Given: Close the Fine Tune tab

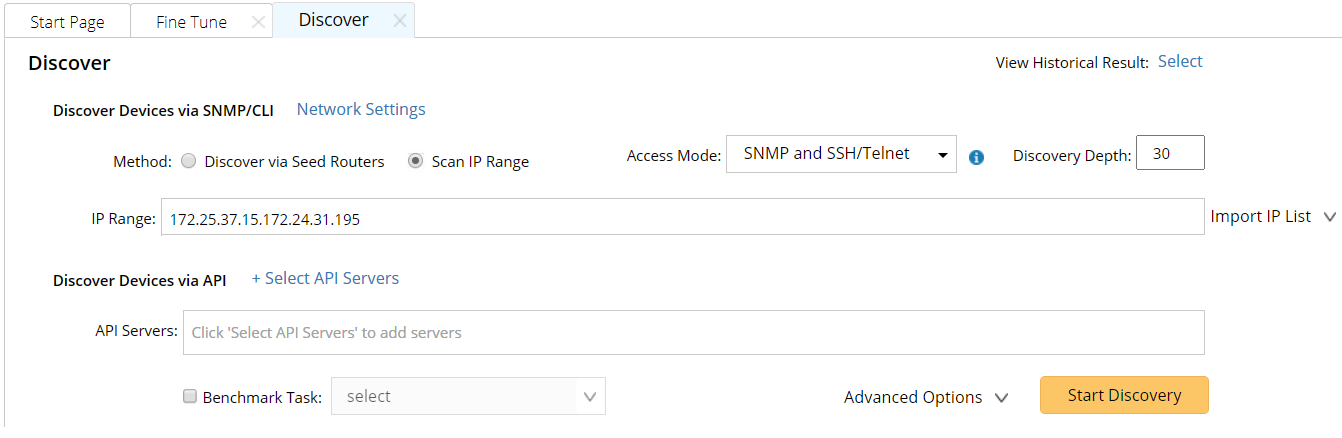Looking at the screenshot, I should 258,22.
